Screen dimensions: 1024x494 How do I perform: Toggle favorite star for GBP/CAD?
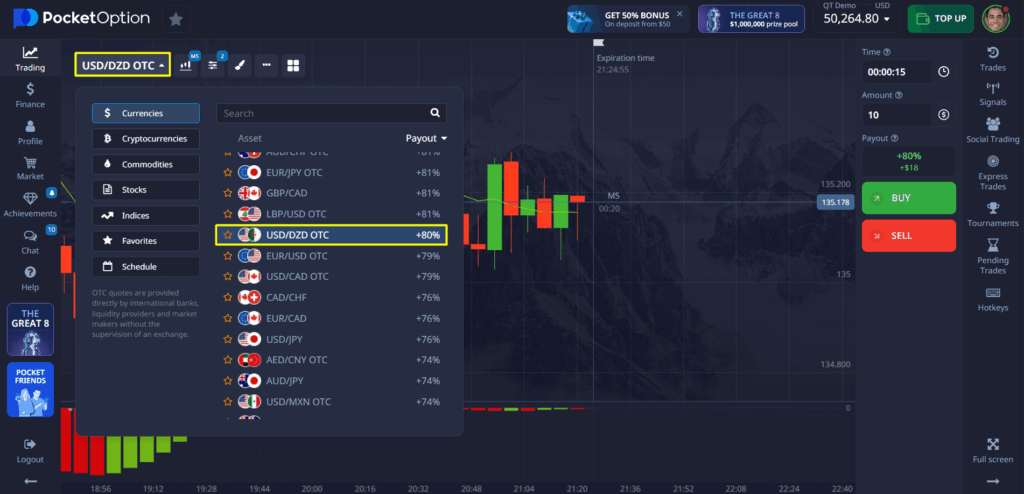(228, 193)
